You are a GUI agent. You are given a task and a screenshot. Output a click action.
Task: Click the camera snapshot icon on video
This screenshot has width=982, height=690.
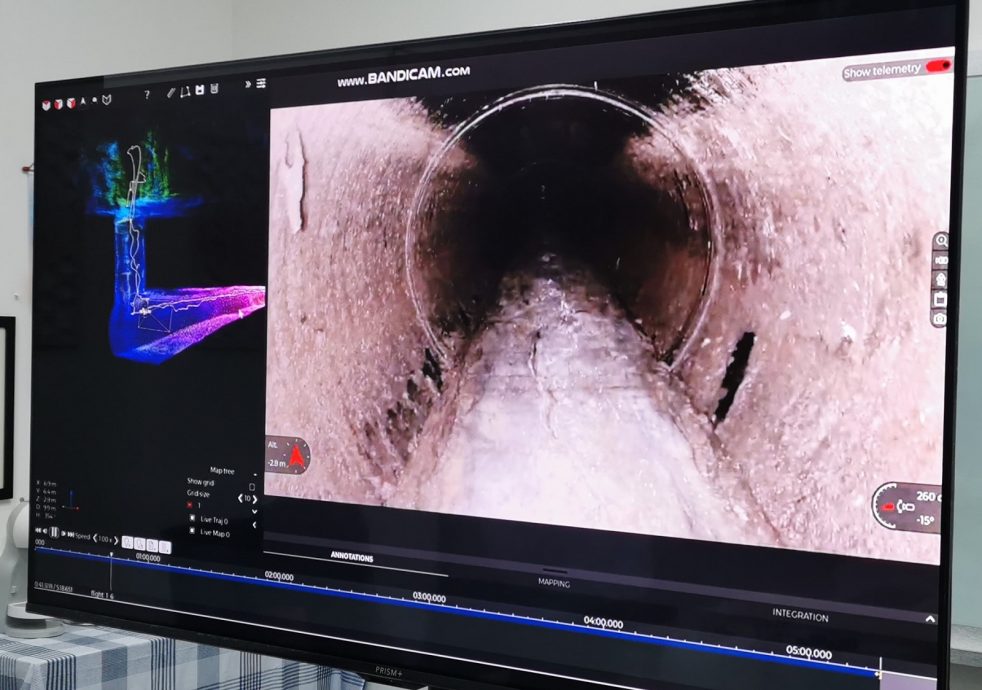point(939,318)
